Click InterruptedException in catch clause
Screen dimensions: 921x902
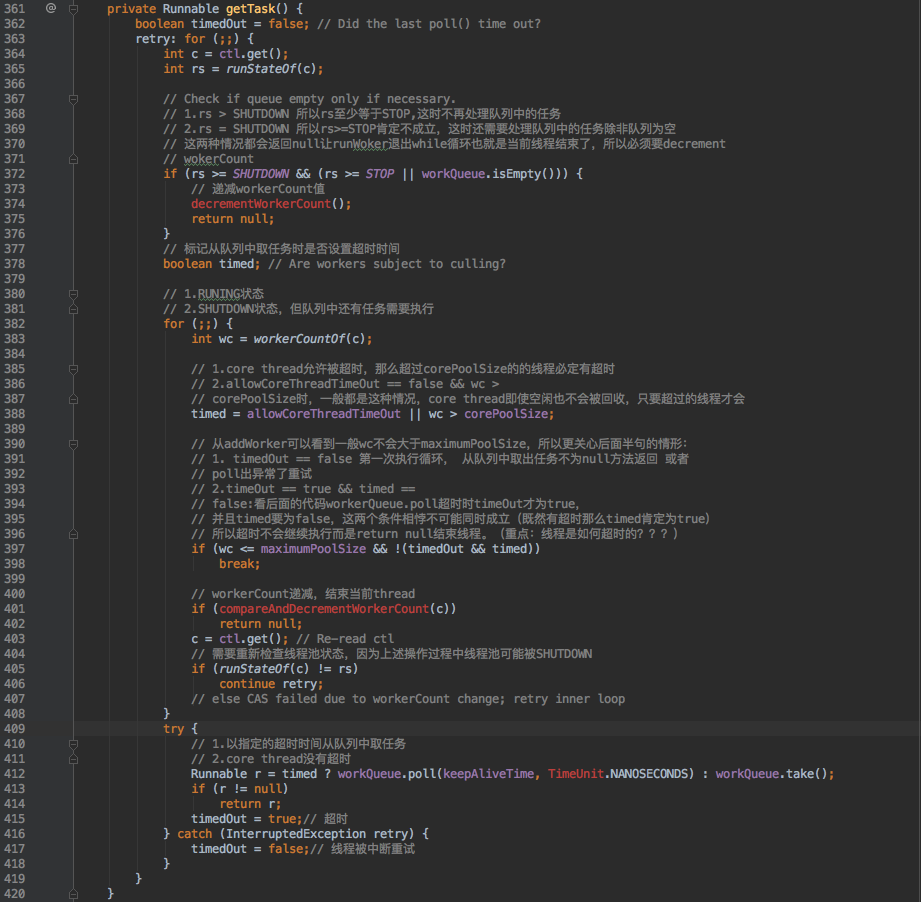coord(296,834)
